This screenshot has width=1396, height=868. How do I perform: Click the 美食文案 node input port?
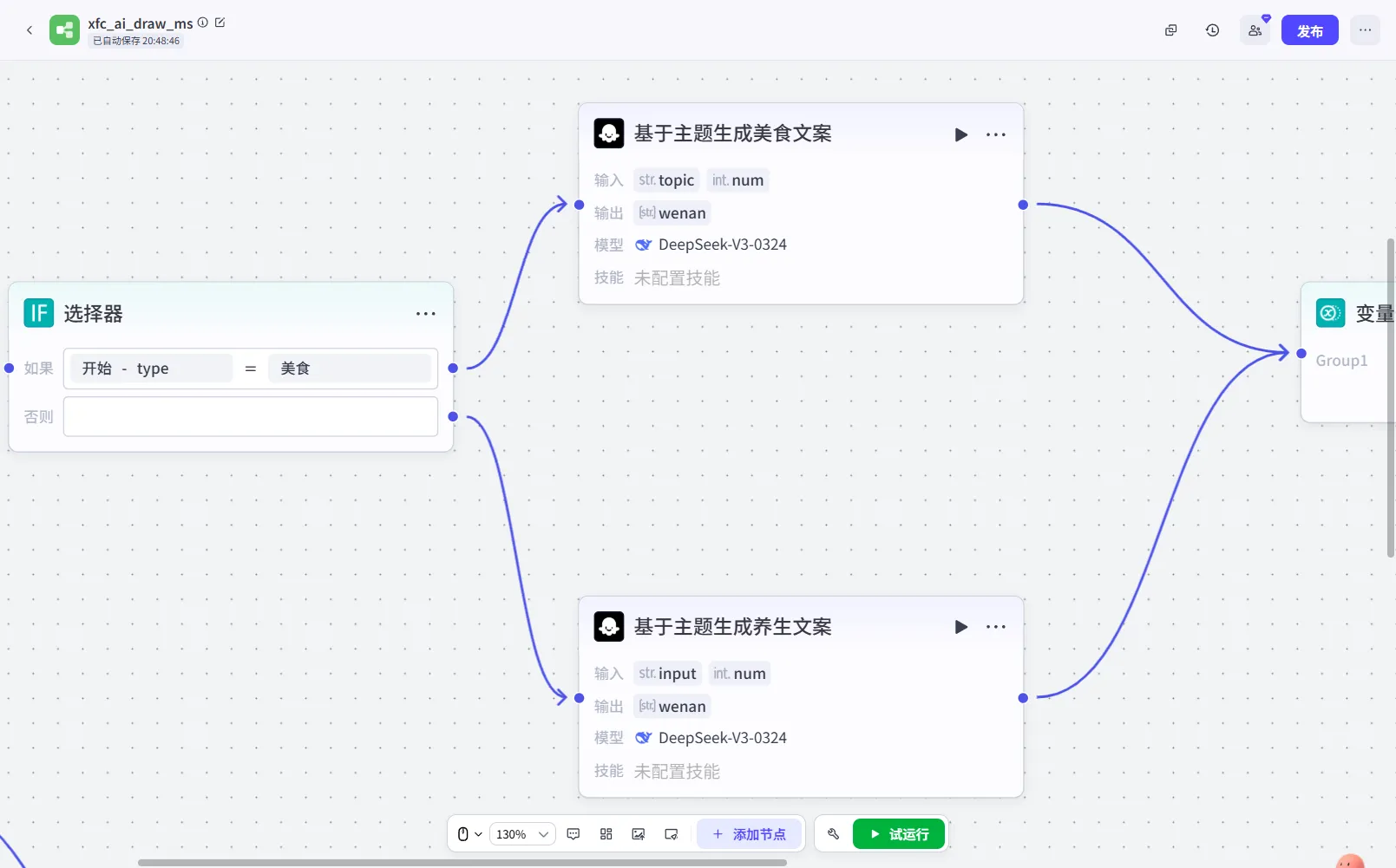[580, 205]
